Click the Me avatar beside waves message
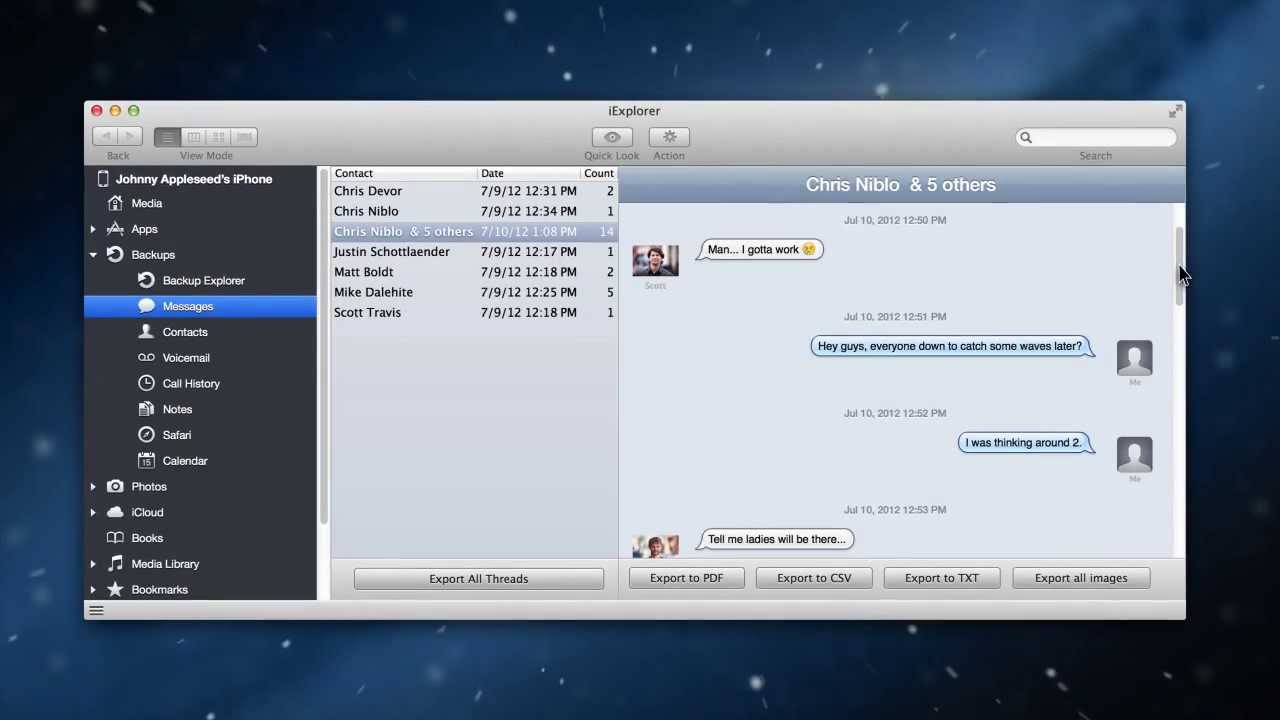 click(x=1134, y=358)
